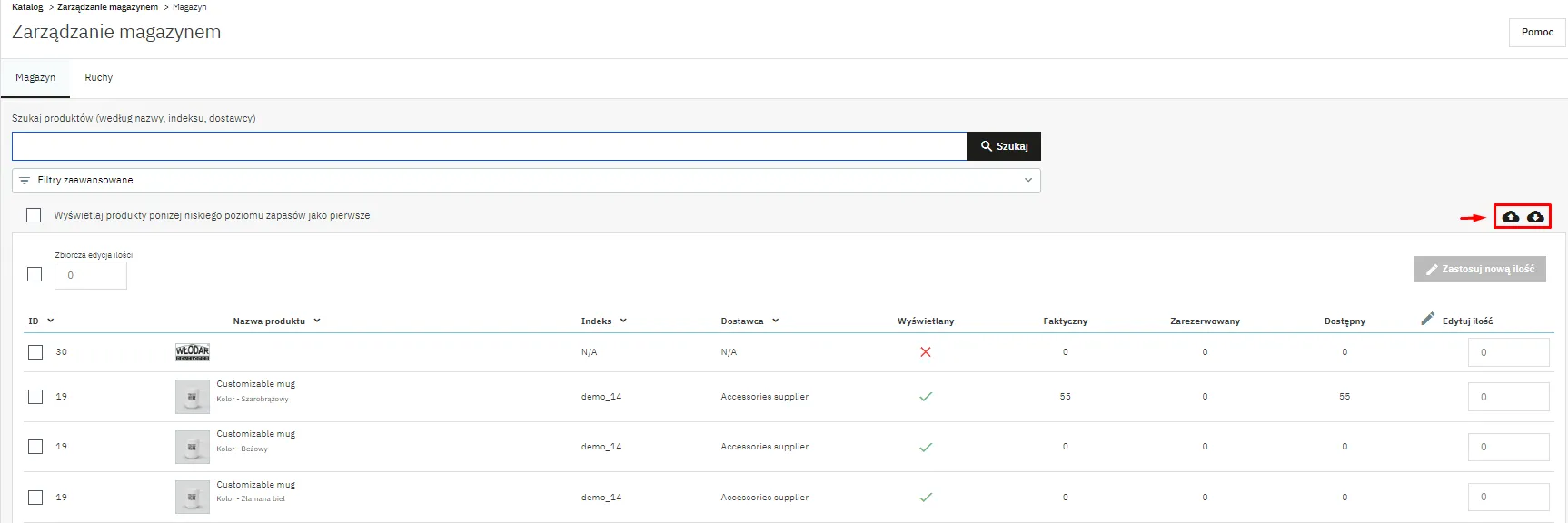Click the pencil icon beside Edytuj ilość
1568x523 pixels.
(x=1427, y=319)
